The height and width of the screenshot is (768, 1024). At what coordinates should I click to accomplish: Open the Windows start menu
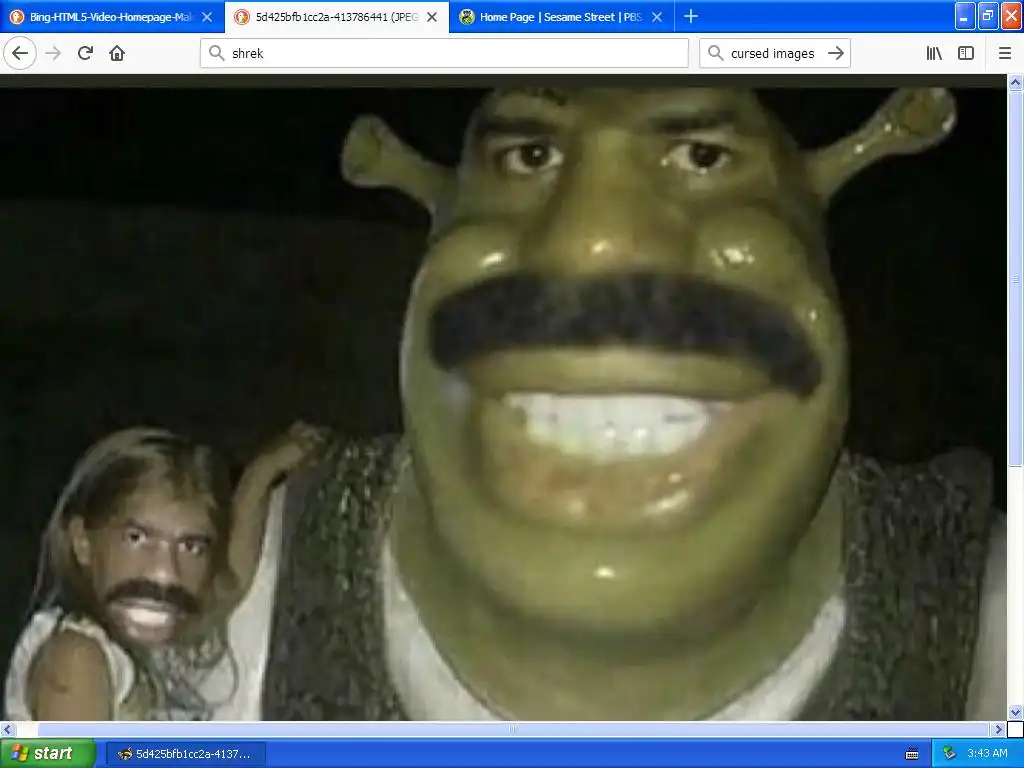[x=48, y=753]
